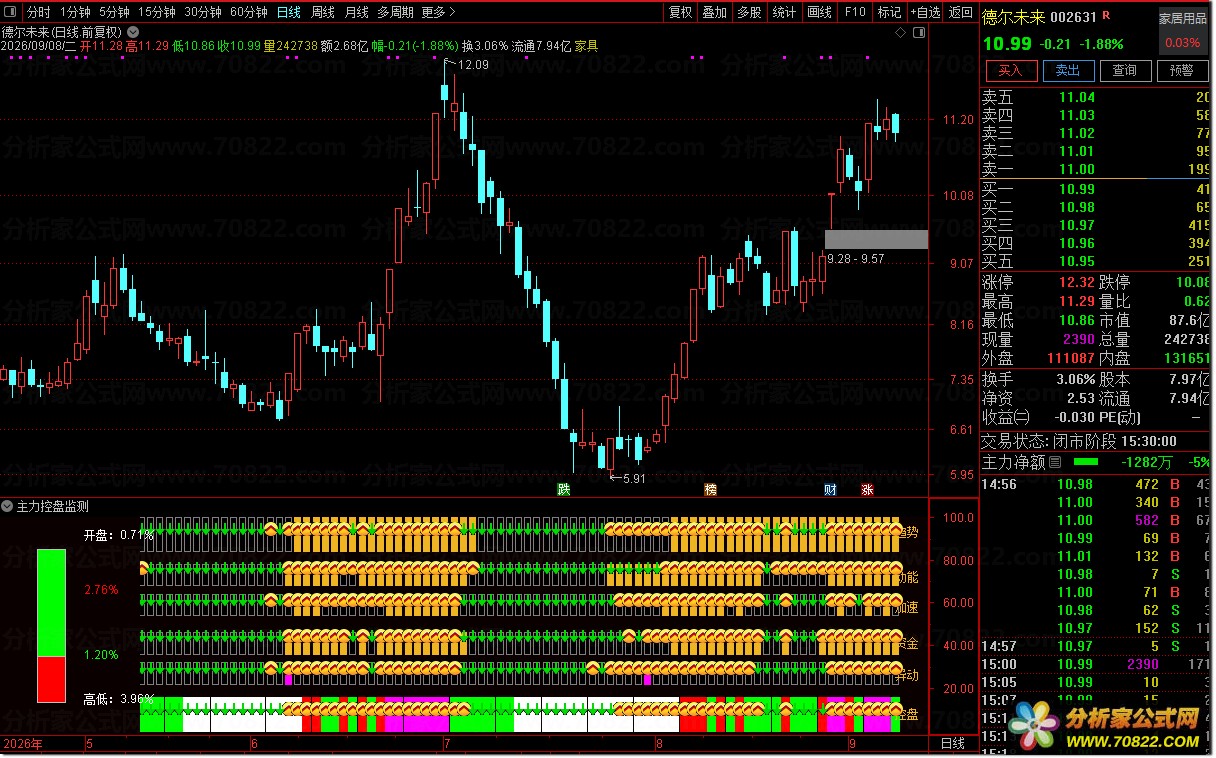Click the square icon beside the diamond
The height and width of the screenshot is (758, 1216).
(x=917, y=33)
